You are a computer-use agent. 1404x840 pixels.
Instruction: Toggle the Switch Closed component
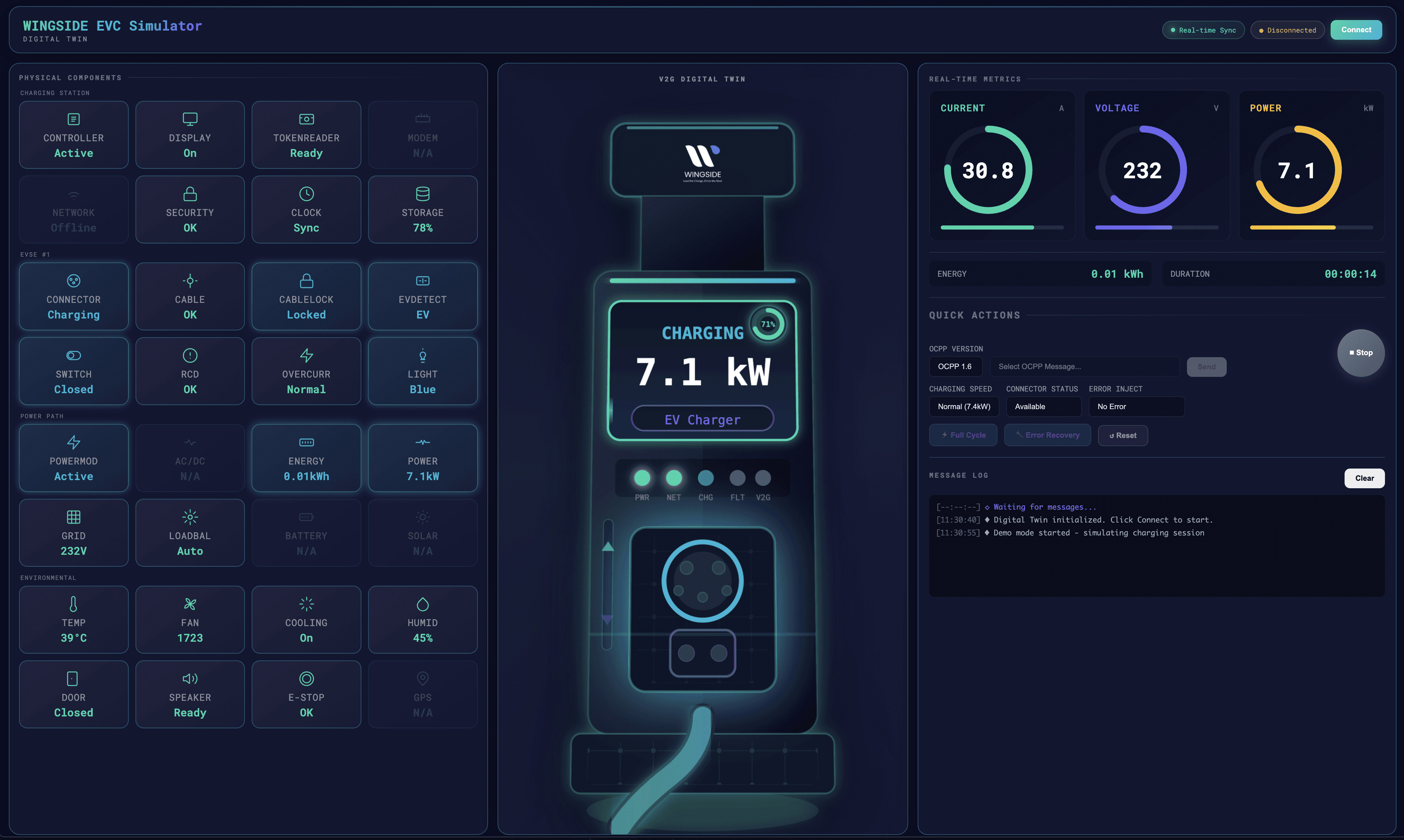pos(74,371)
